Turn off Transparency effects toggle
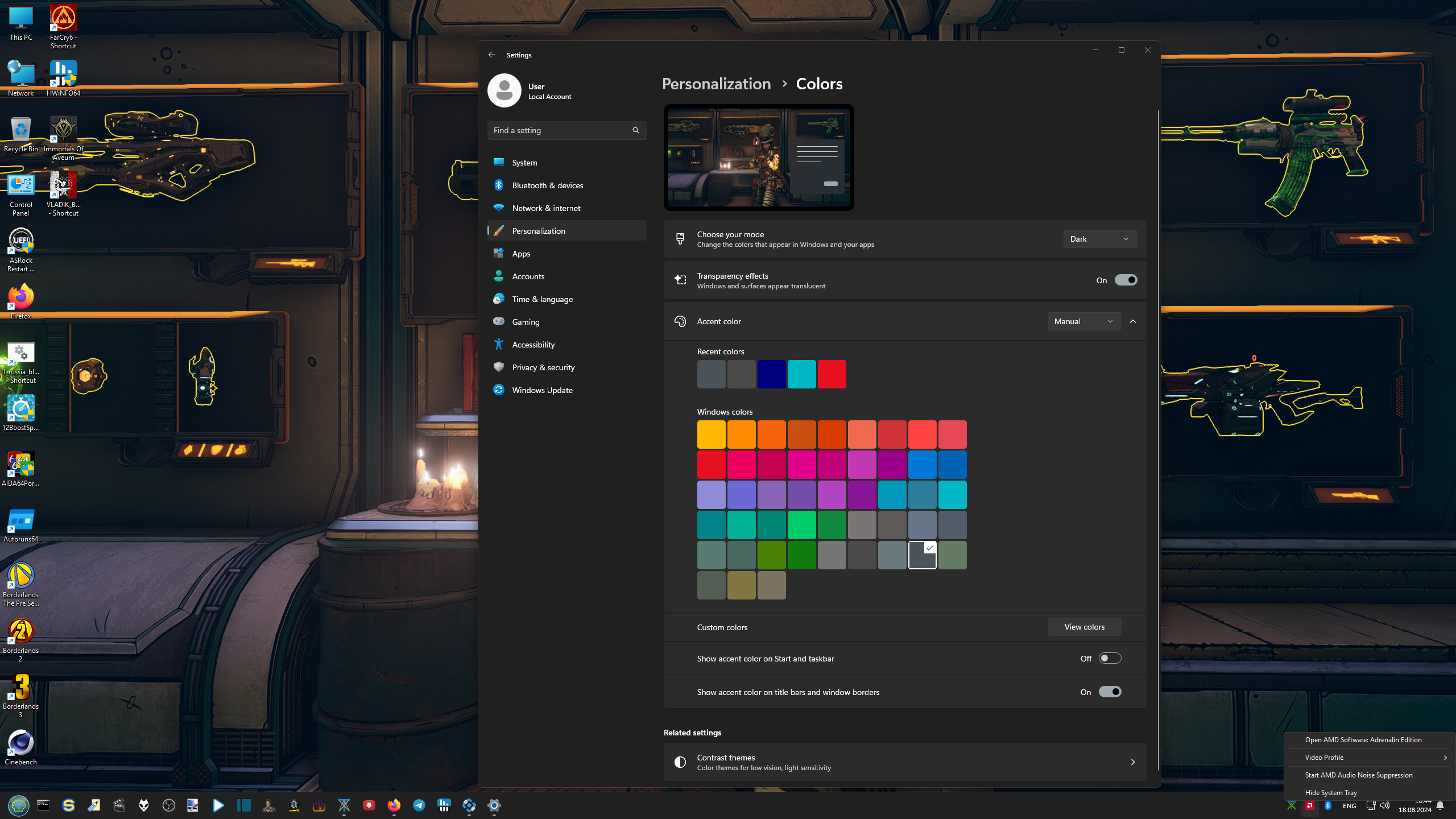 1126,280
